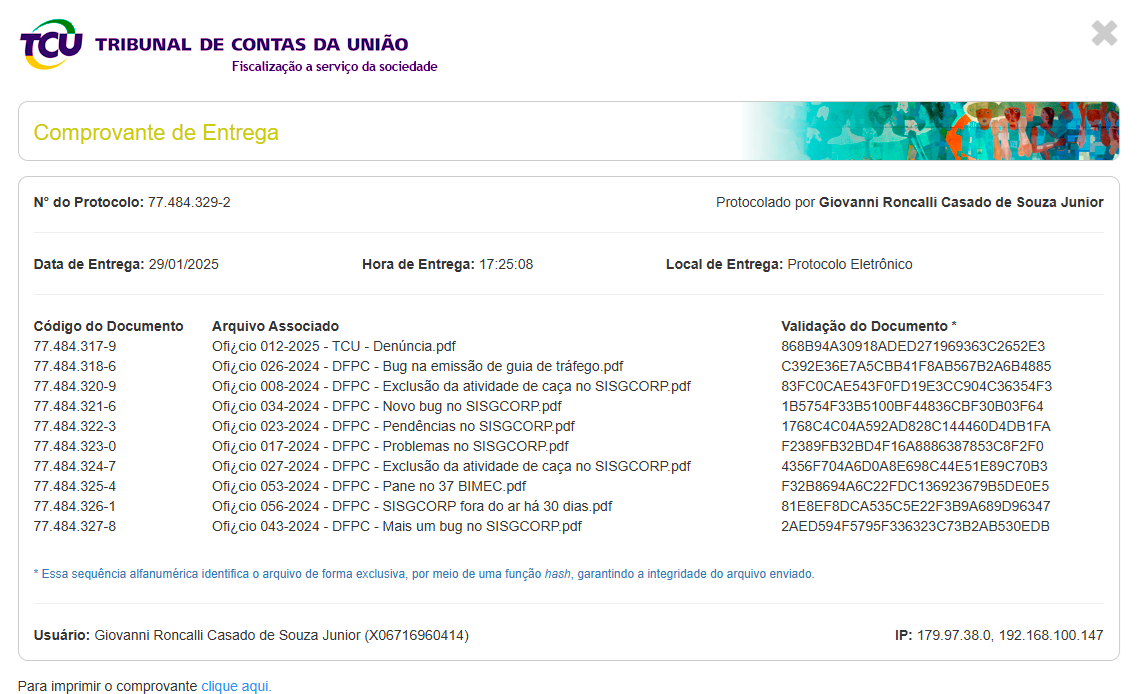The width and height of the screenshot is (1137, 694).
Task: Select delivery time 17:25:08
Action: point(506,265)
